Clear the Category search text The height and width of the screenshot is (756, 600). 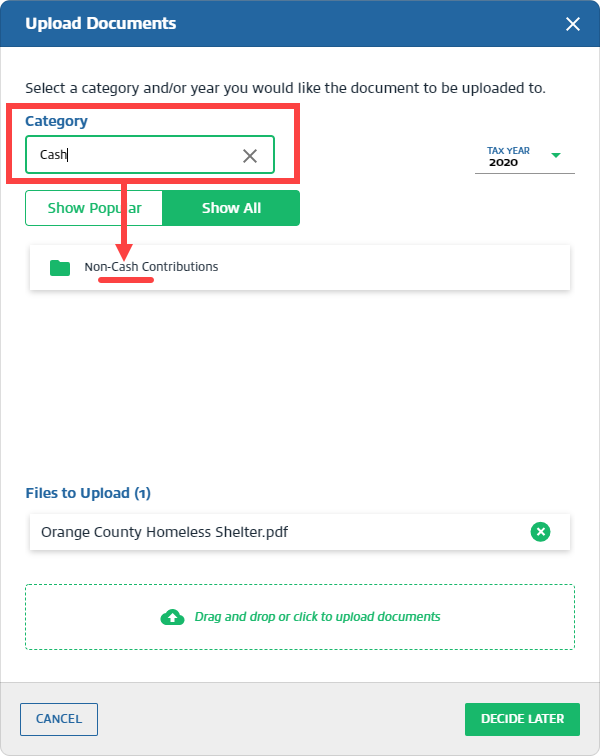click(x=250, y=155)
